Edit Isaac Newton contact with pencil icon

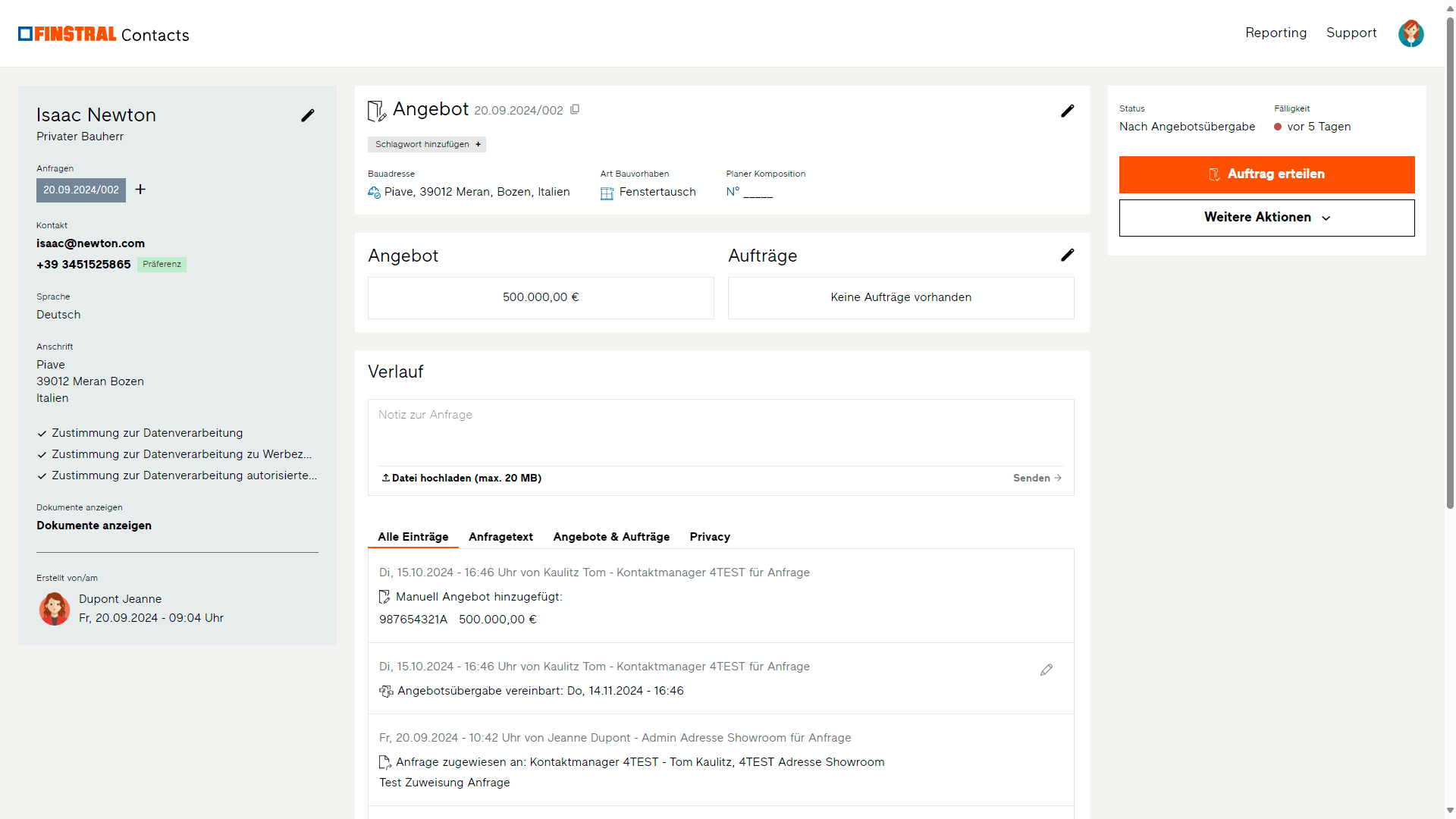(x=307, y=115)
